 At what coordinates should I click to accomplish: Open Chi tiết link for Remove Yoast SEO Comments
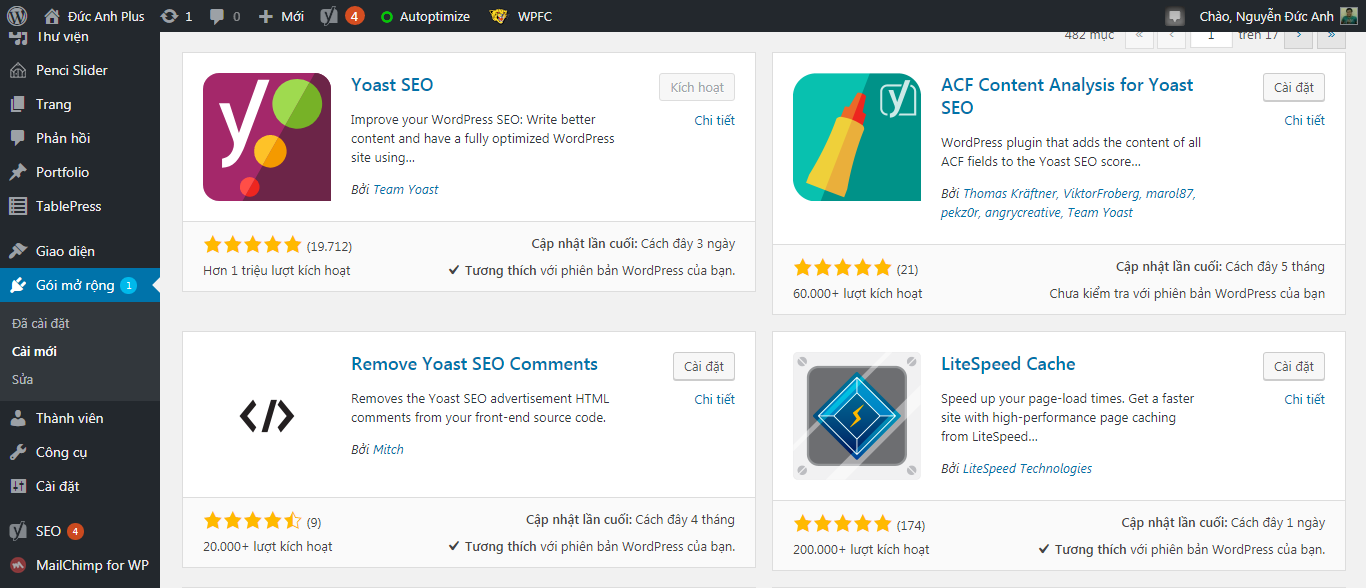714,399
